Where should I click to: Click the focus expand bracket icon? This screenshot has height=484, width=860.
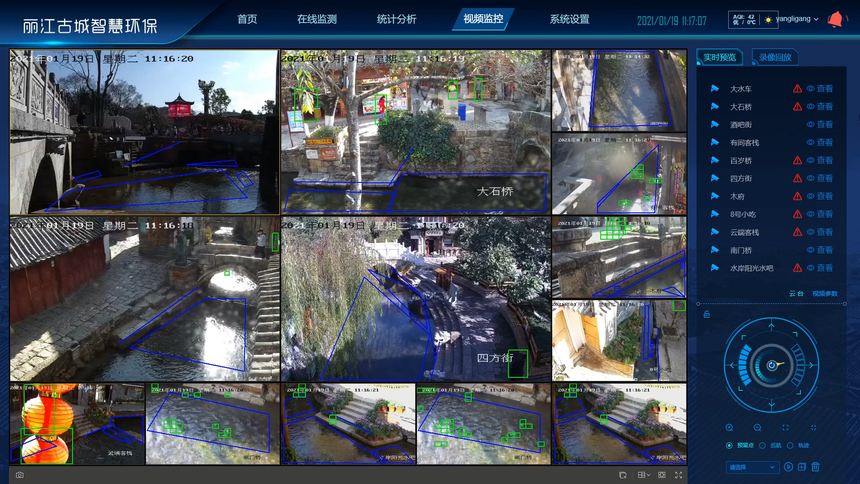pyautogui.click(x=785, y=427)
